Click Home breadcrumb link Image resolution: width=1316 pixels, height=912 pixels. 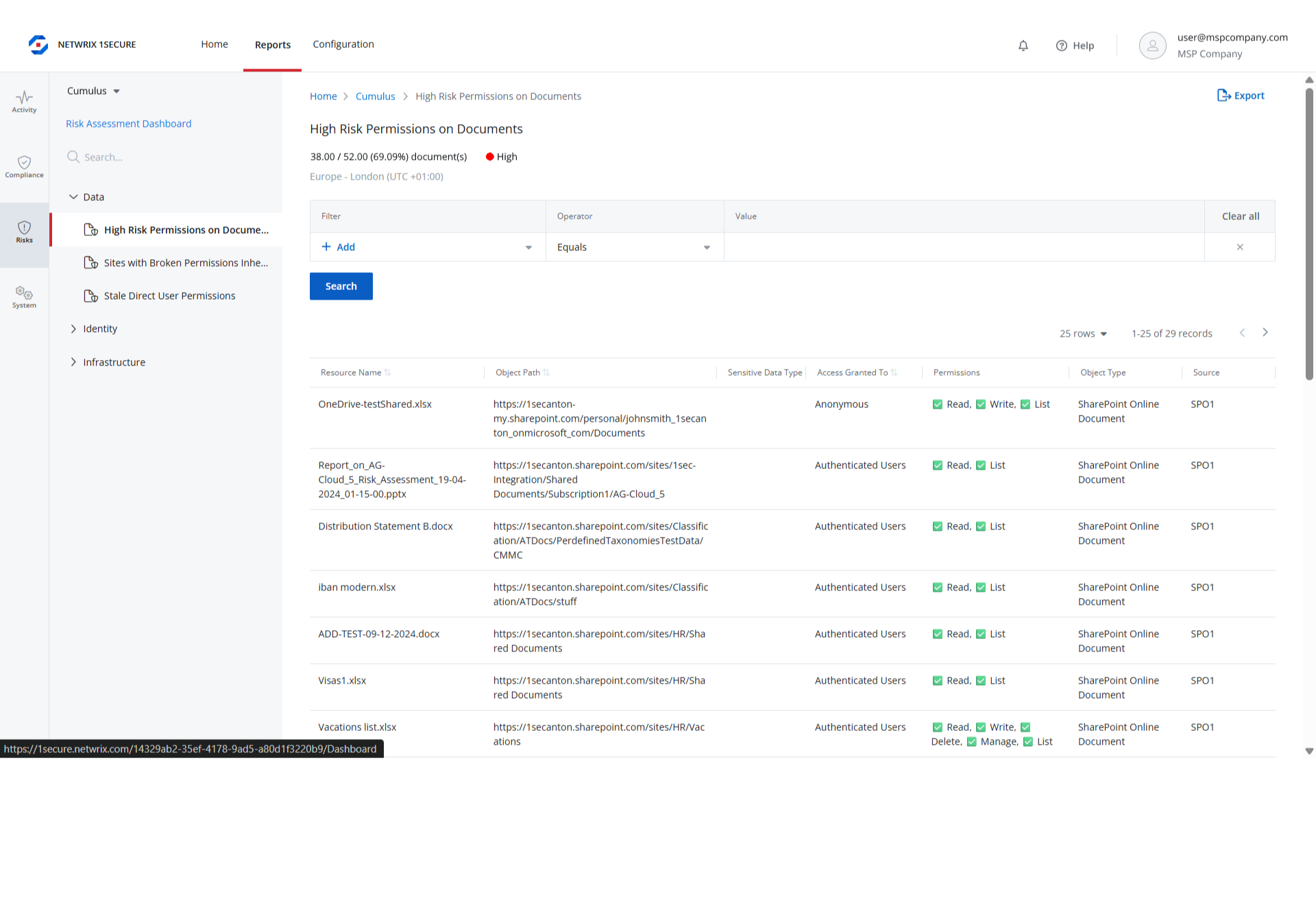323,96
